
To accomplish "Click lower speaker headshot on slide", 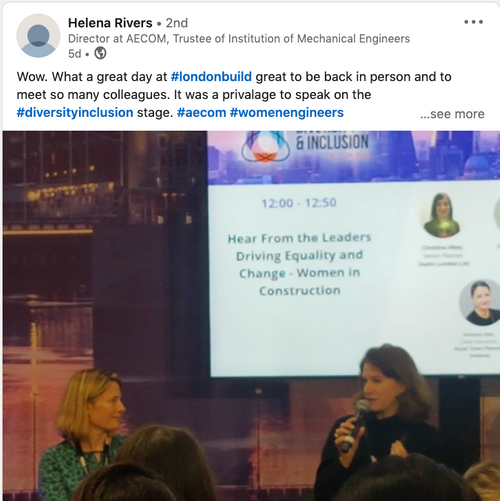I will (x=480, y=303).
